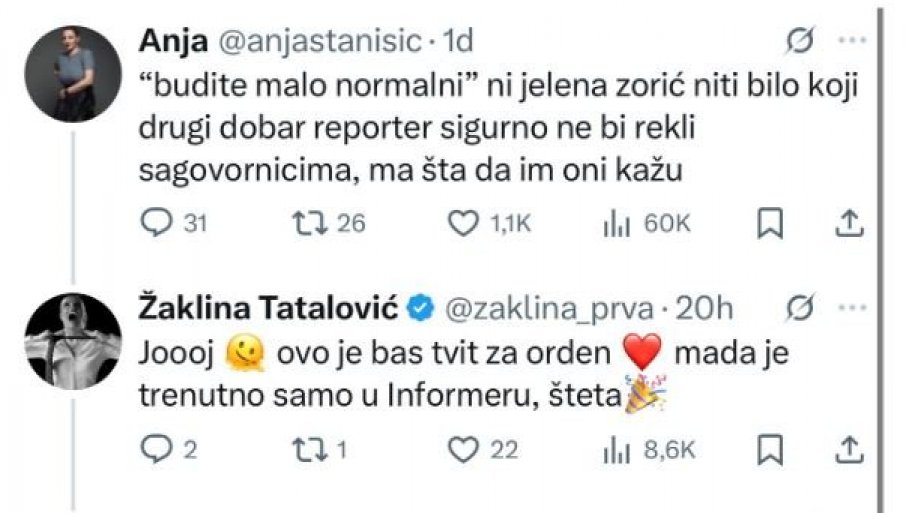906x513 pixels.
Task: Reply to Anja's tweet
Action: (156, 224)
